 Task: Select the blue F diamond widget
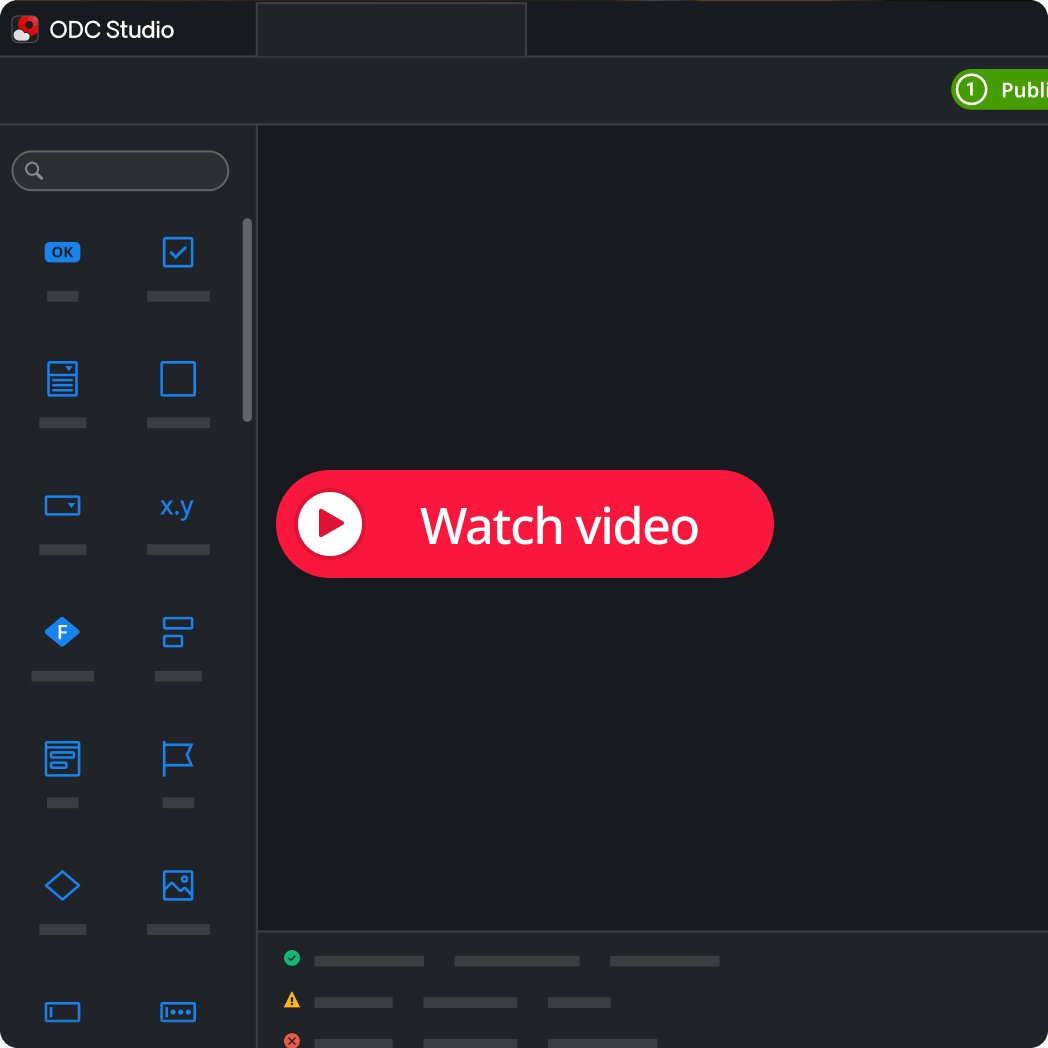point(62,632)
